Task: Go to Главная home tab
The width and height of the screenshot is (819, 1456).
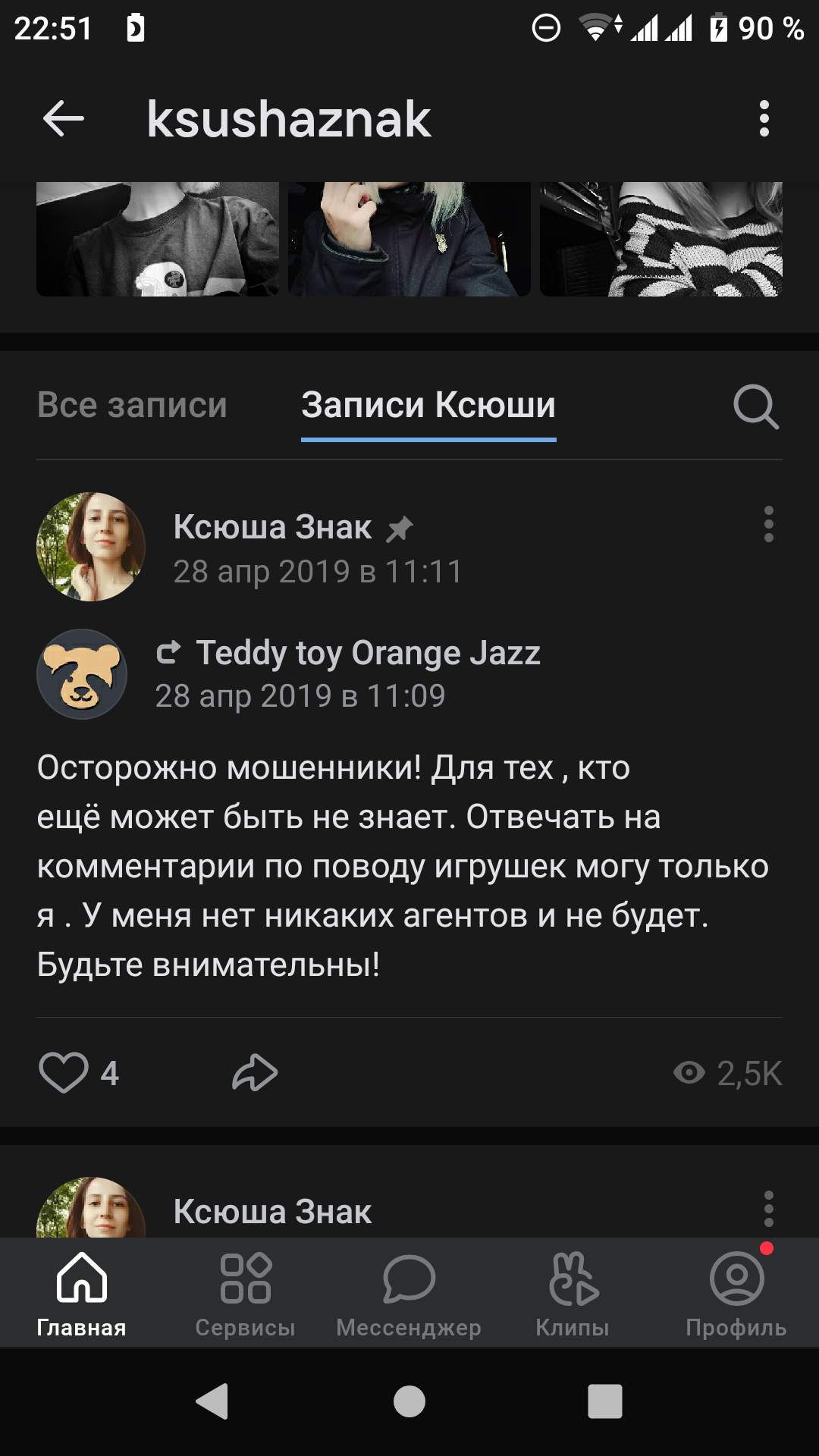Action: pos(82,1293)
